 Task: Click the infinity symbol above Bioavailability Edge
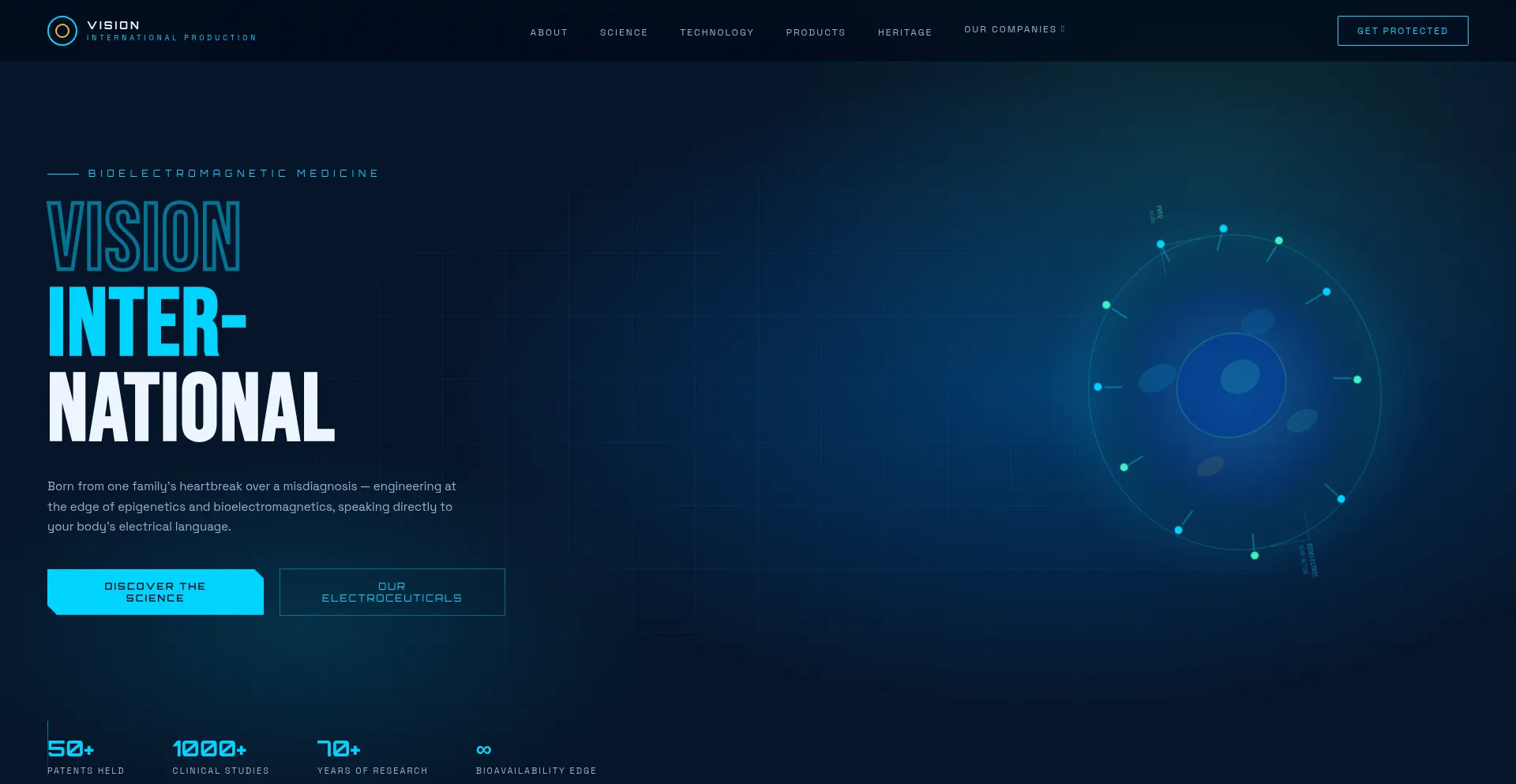pyautogui.click(x=484, y=749)
